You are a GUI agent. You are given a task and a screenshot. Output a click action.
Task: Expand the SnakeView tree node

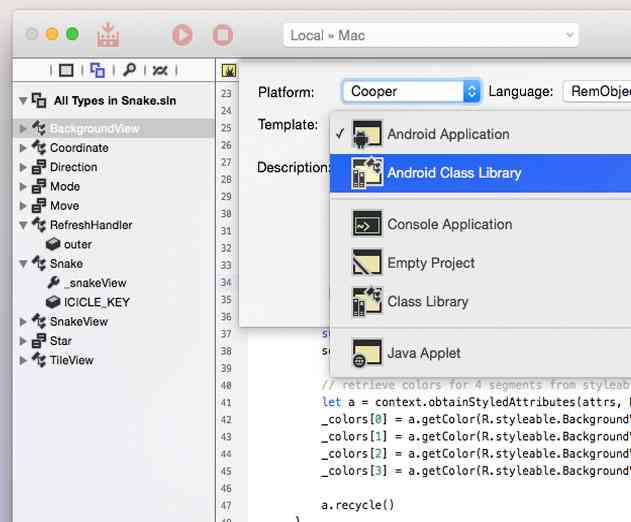(x=23, y=322)
